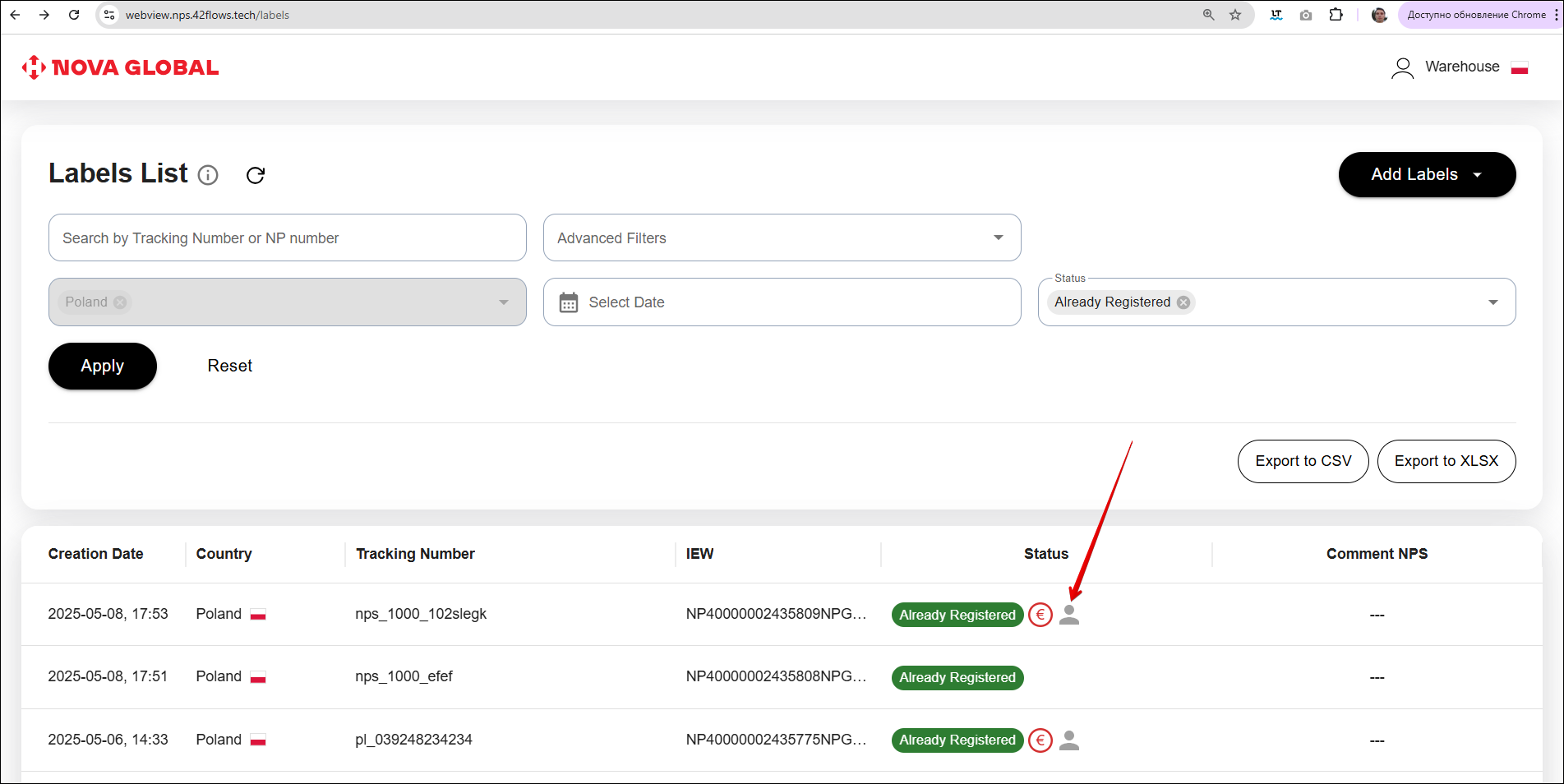This screenshot has width=1564, height=784.
Task: Reload the page using browser refresh button
Action: [74, 15]
